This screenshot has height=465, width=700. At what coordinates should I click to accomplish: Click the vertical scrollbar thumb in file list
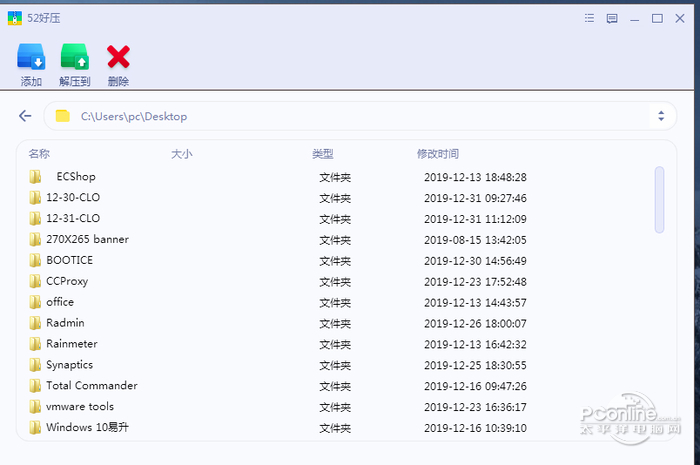(x=659, y=199)
